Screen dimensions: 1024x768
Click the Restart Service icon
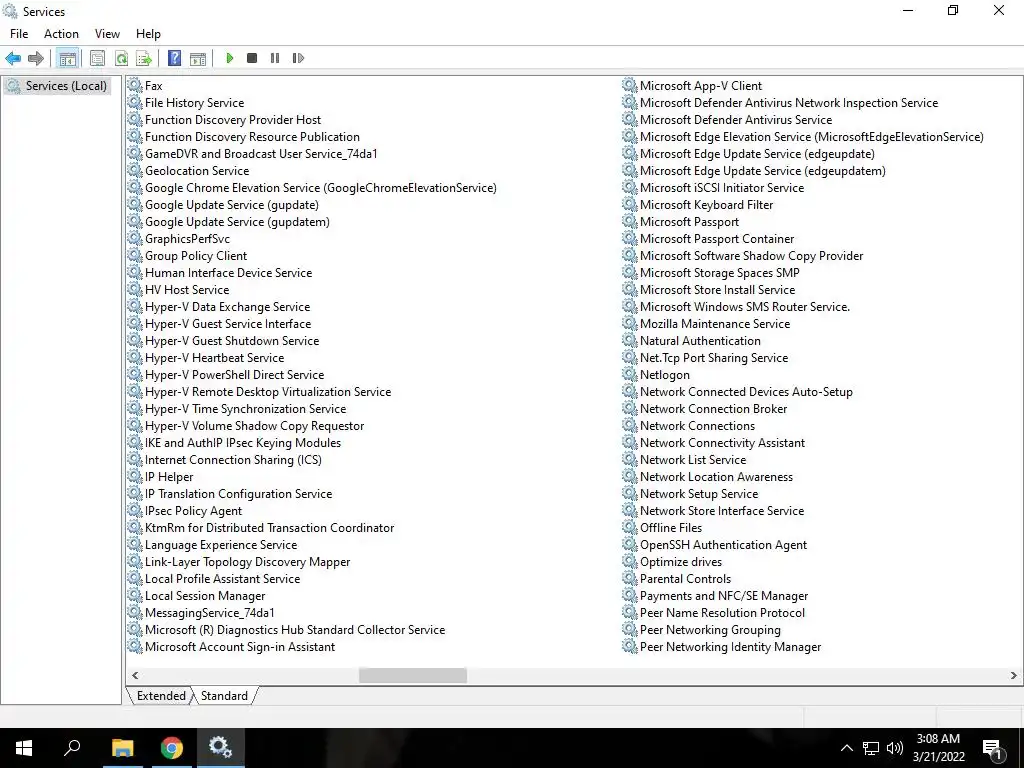298,58
